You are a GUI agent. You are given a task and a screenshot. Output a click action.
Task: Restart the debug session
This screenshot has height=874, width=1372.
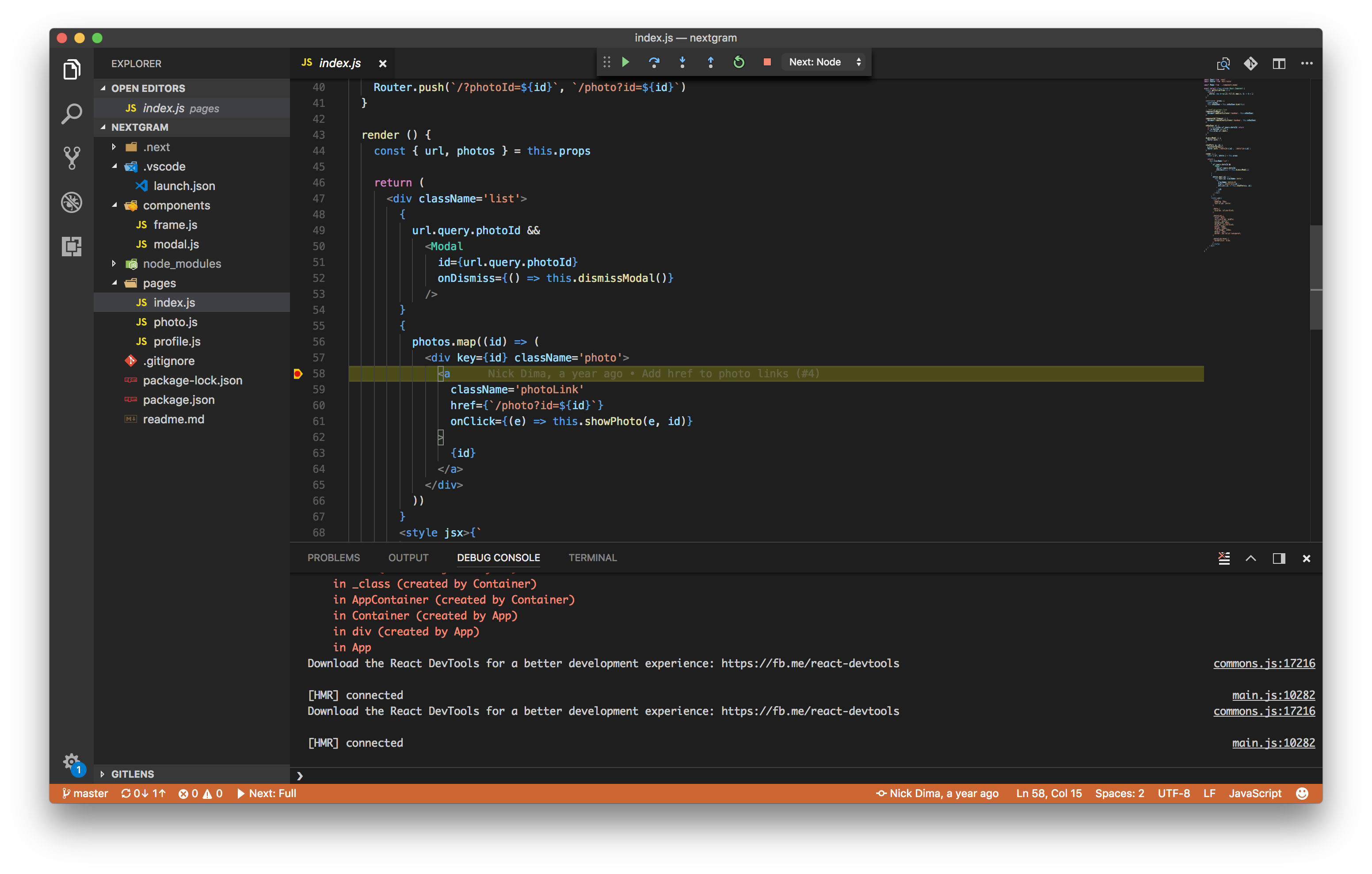click(739, 62)
